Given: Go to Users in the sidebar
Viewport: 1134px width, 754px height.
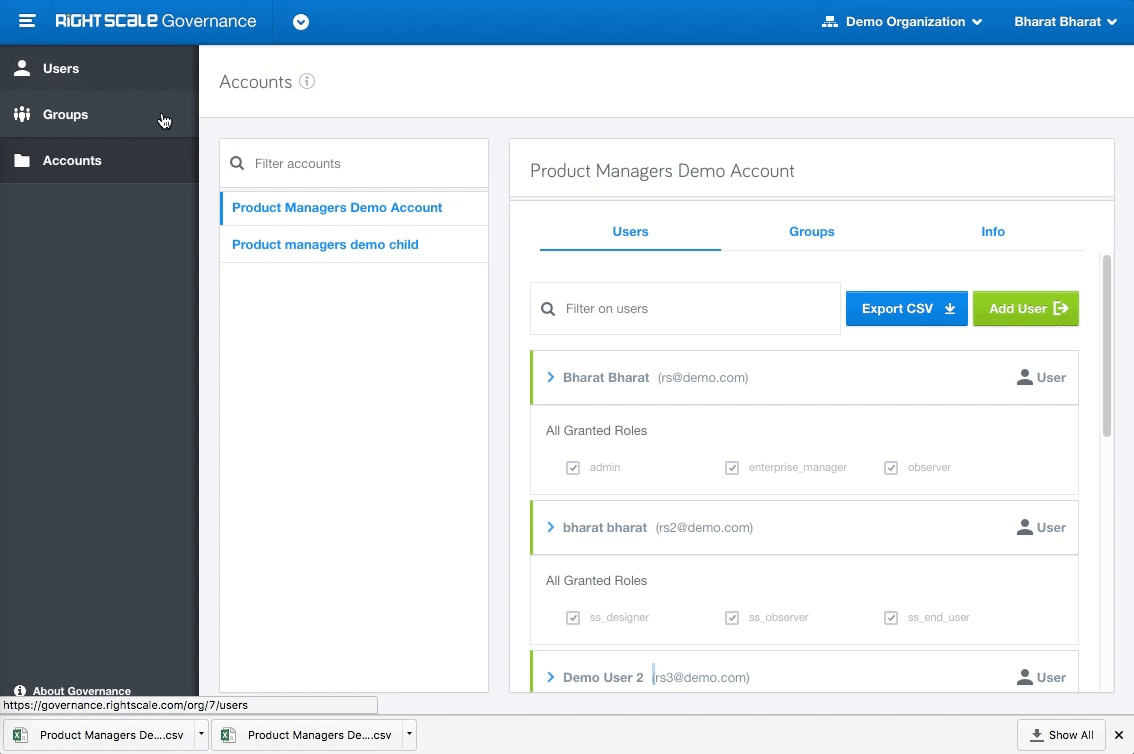Looking at the screenshot, I should tap(99, 69).
